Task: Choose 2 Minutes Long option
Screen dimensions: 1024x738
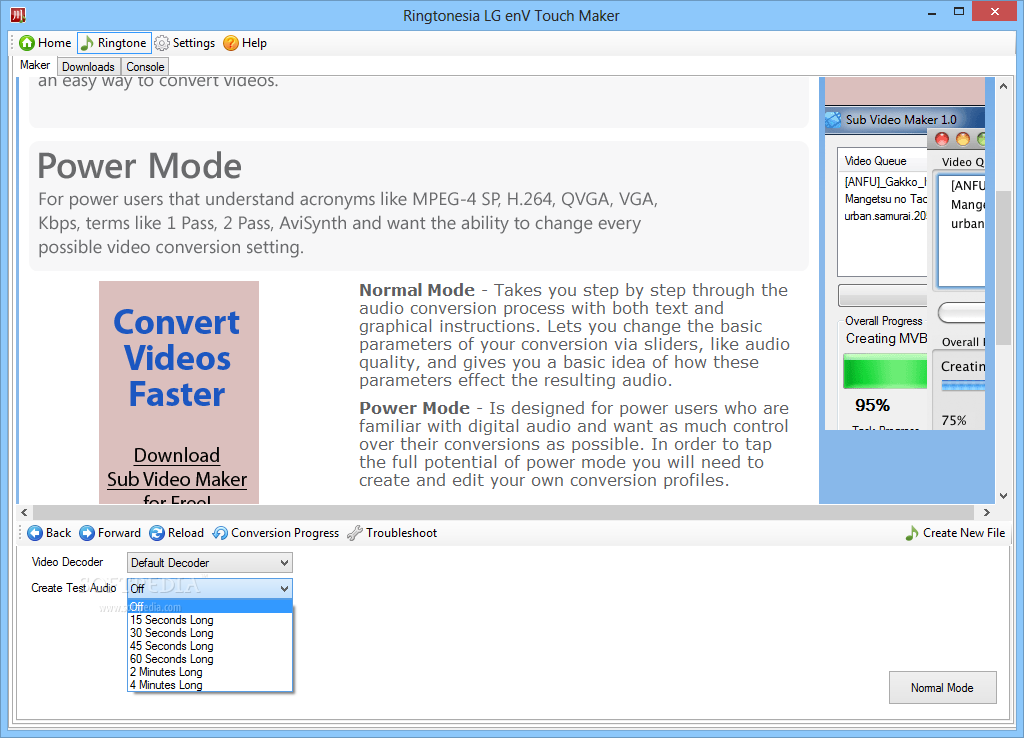Action: click(x=210, y=672)
